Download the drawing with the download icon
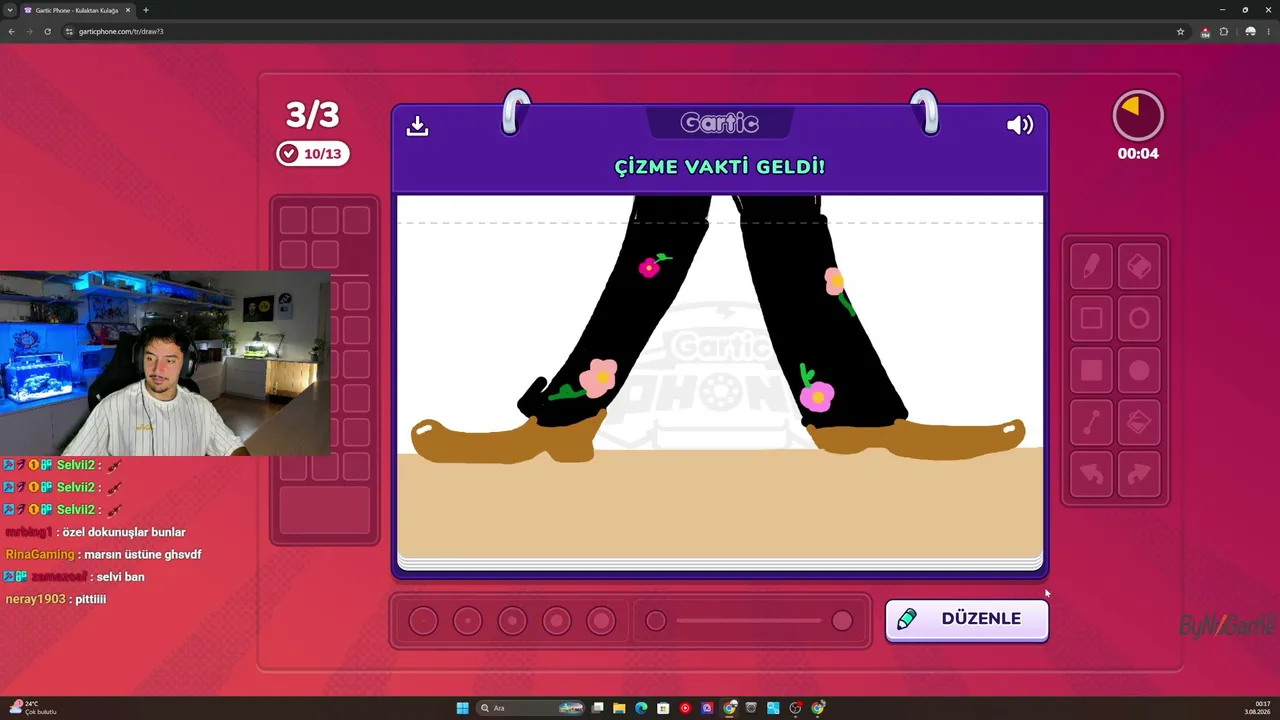Image resolution: width=1280 pixels, height=720 pixels. point(418,125)
